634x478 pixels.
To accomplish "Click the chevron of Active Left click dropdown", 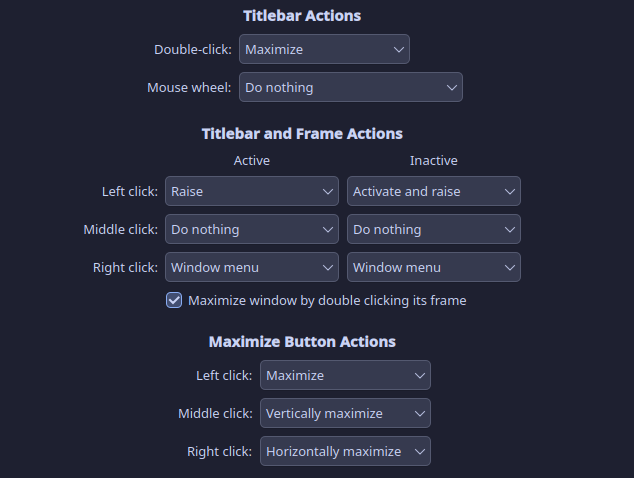I will [x=329, y=191].
